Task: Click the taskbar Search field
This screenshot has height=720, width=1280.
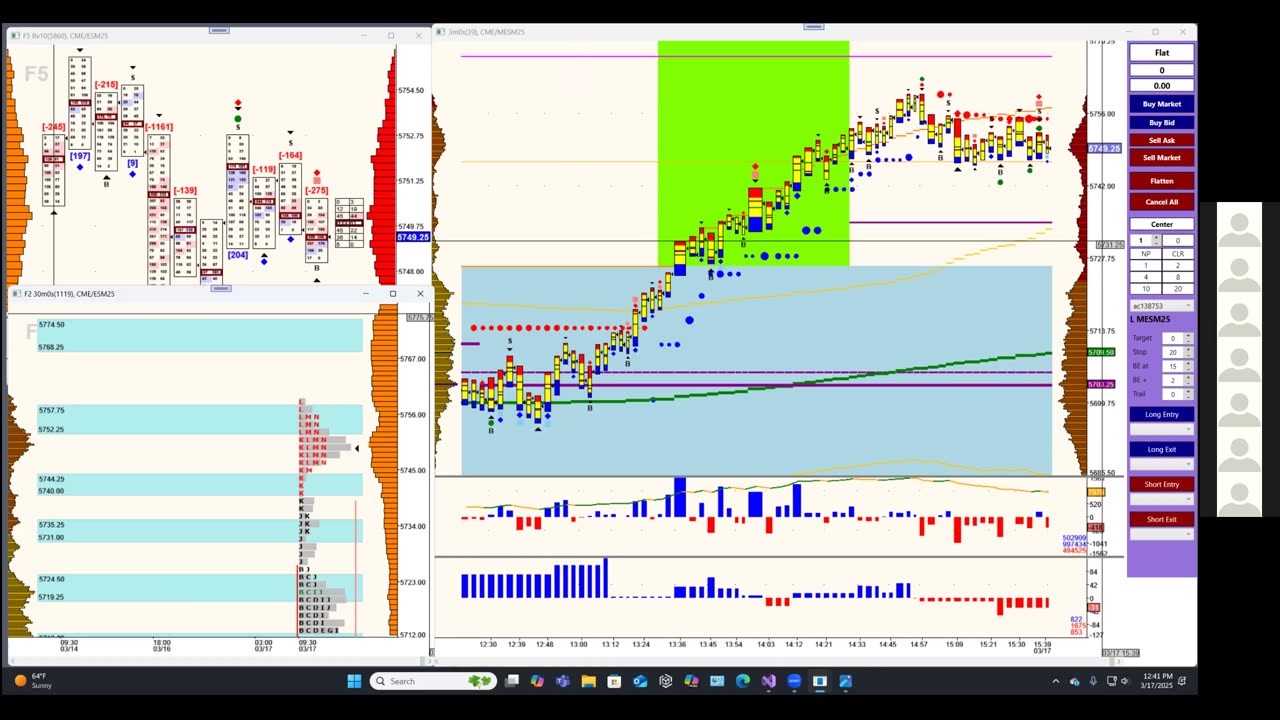Action: coord(431,681)
